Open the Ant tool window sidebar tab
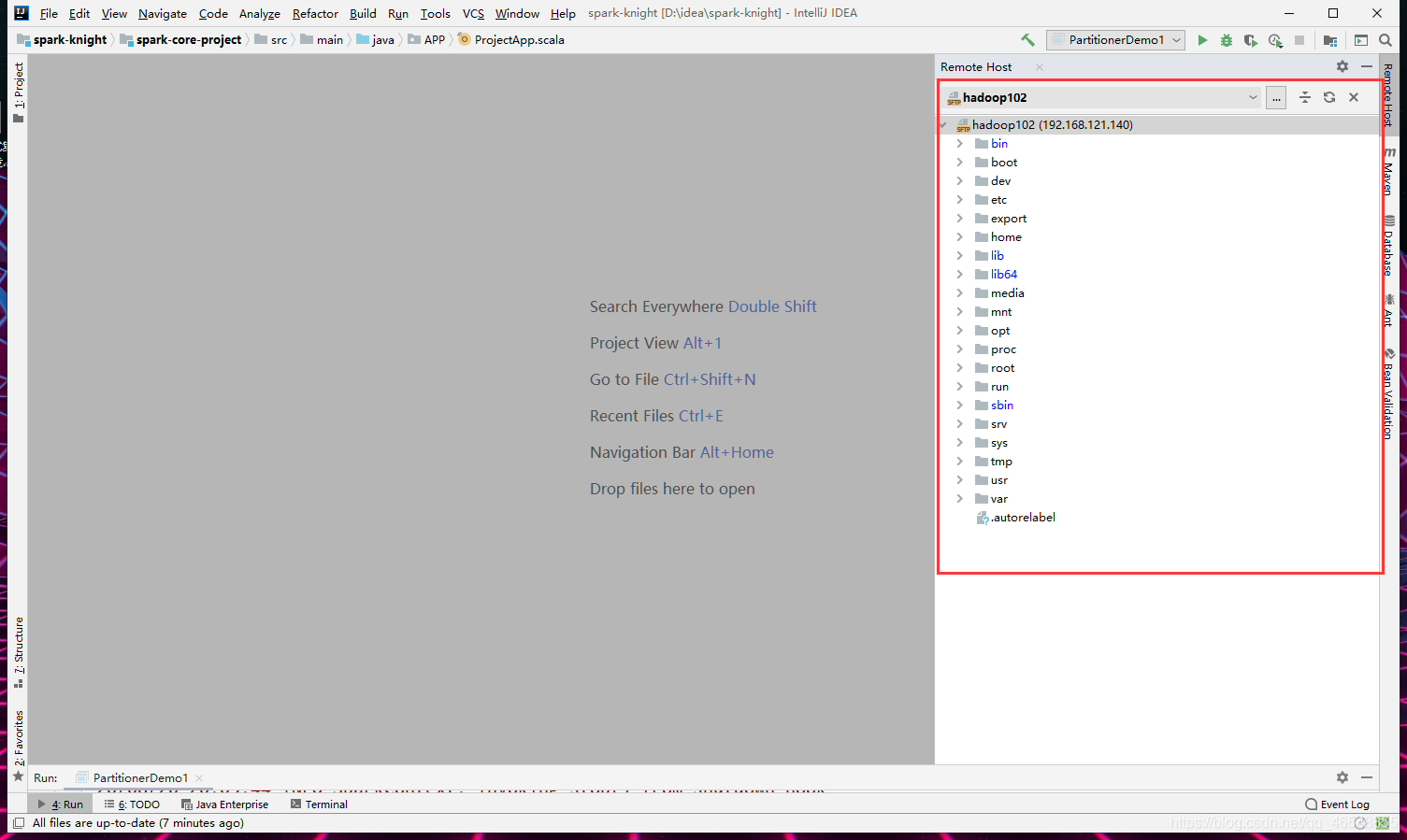 [1389, 310]
